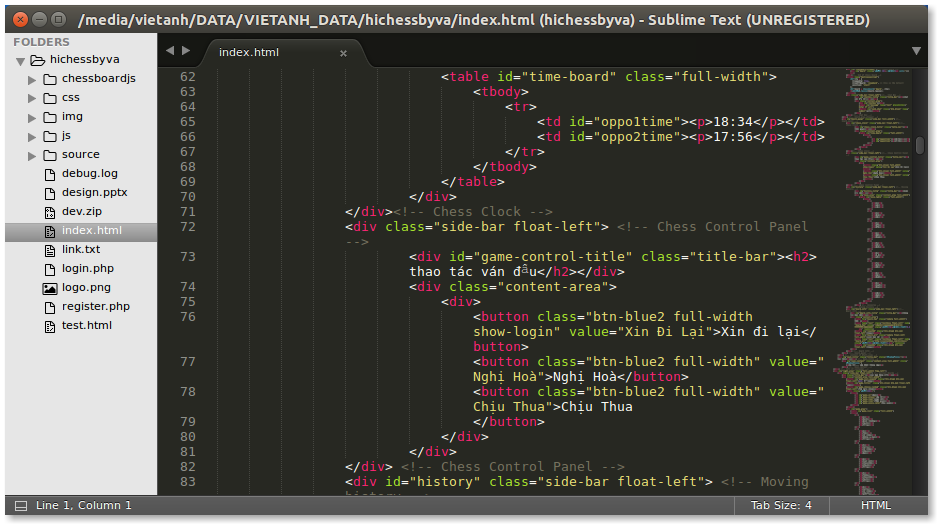Click line number 83 in gutter
This screenshot has height=524, width=937.
pyautogui.click(x=188, y=482)
